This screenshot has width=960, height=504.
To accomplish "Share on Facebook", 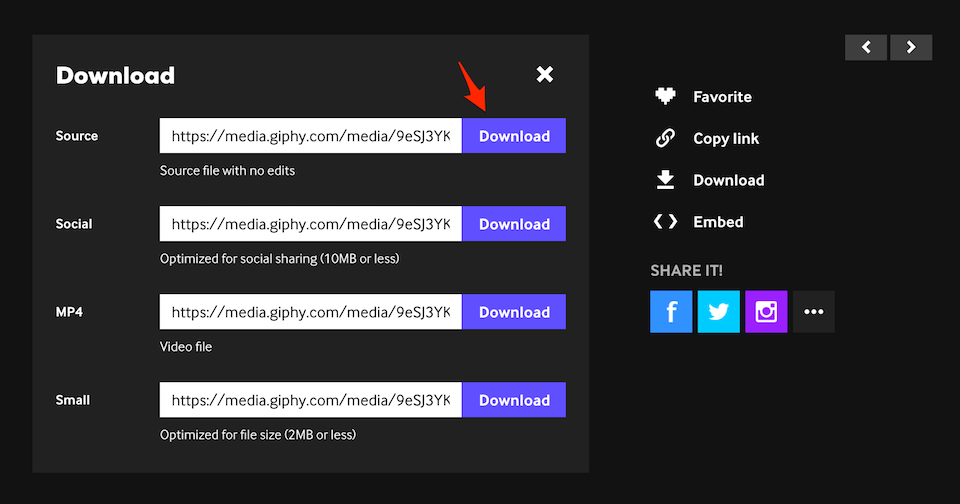I will [x=671, y=312].
